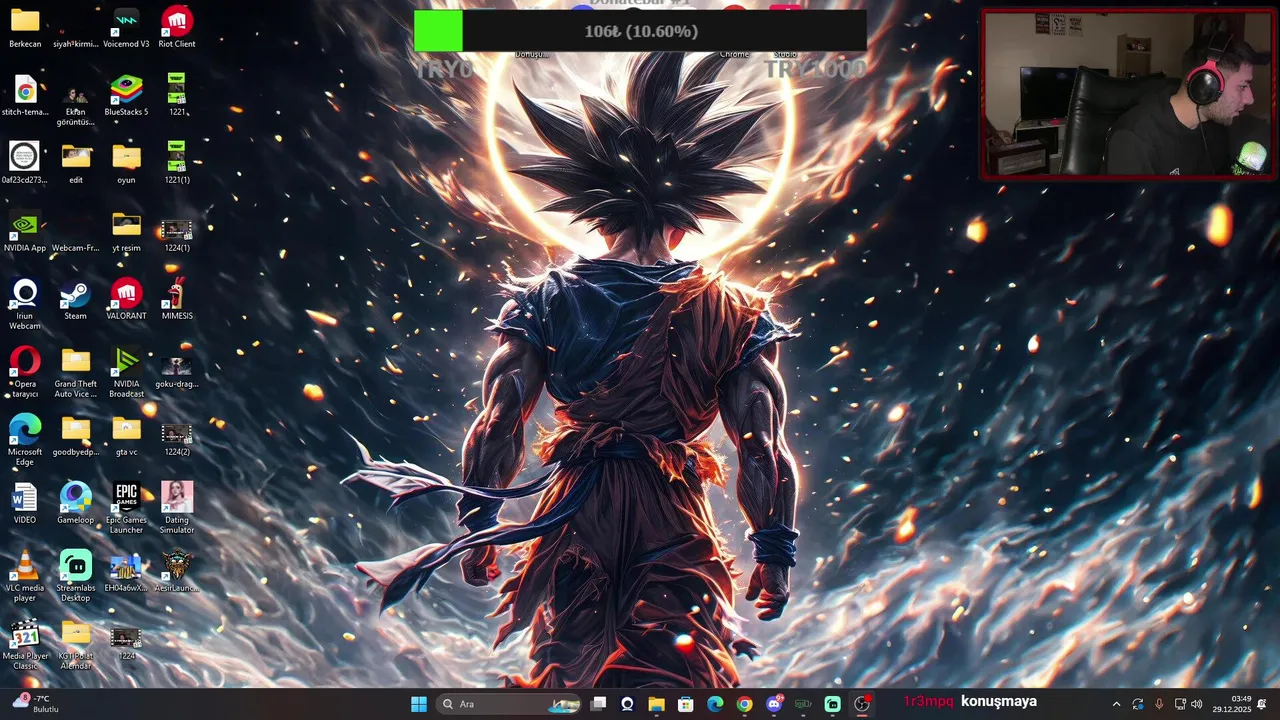This screenshot has width=1280, height=720.
Task: Open Microsoft Store from the taskbar
Action: coord(685,704)
